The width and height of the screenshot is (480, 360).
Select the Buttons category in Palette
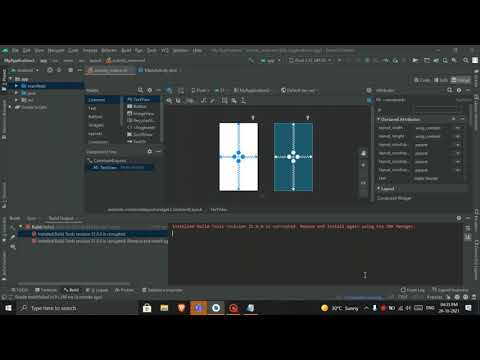click(95, 117)
